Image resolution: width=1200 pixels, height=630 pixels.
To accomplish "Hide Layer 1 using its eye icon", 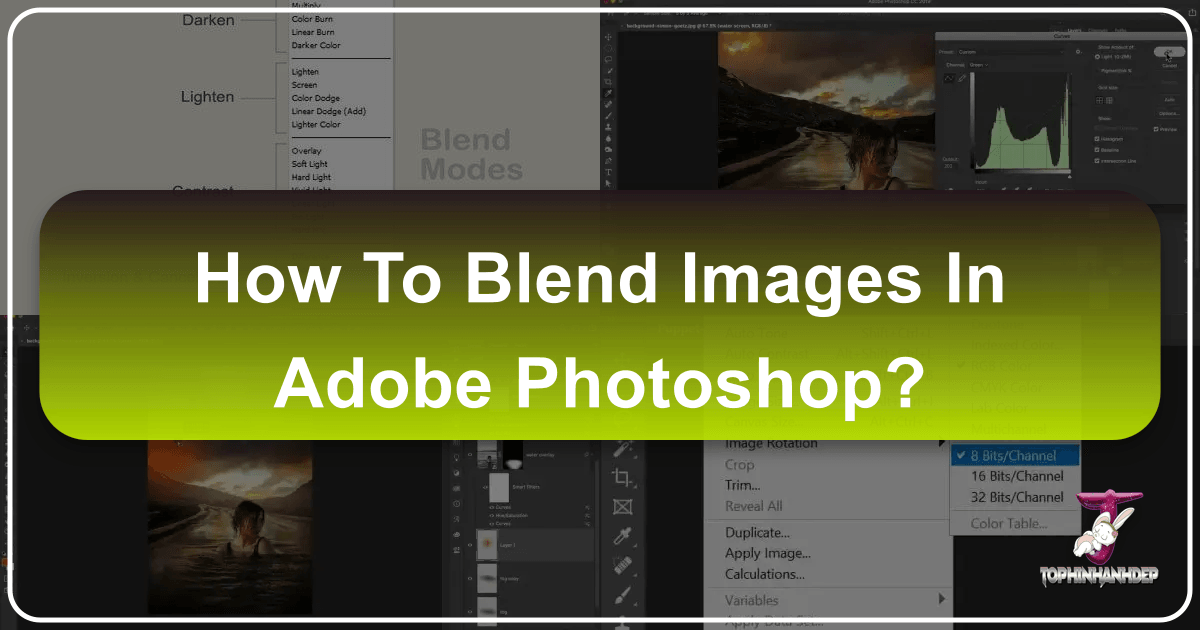I will [470, 543].
